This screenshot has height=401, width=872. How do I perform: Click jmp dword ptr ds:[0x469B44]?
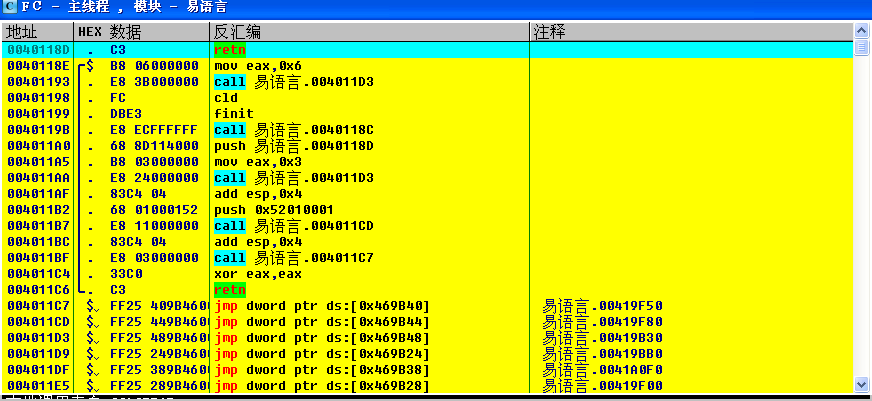321,322
